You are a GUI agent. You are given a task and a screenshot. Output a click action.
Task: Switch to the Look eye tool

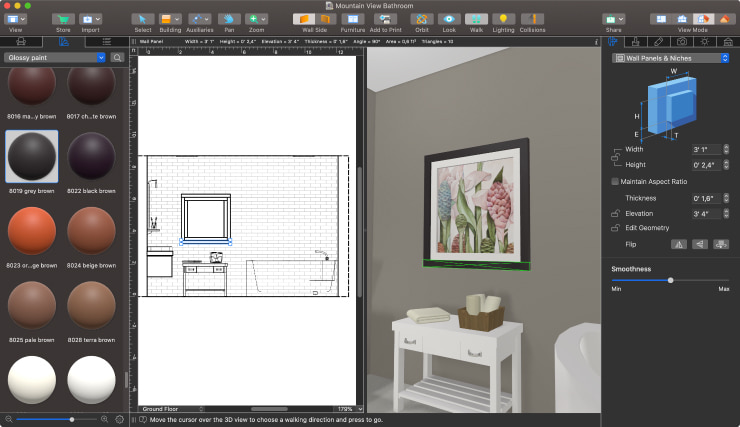449,19
